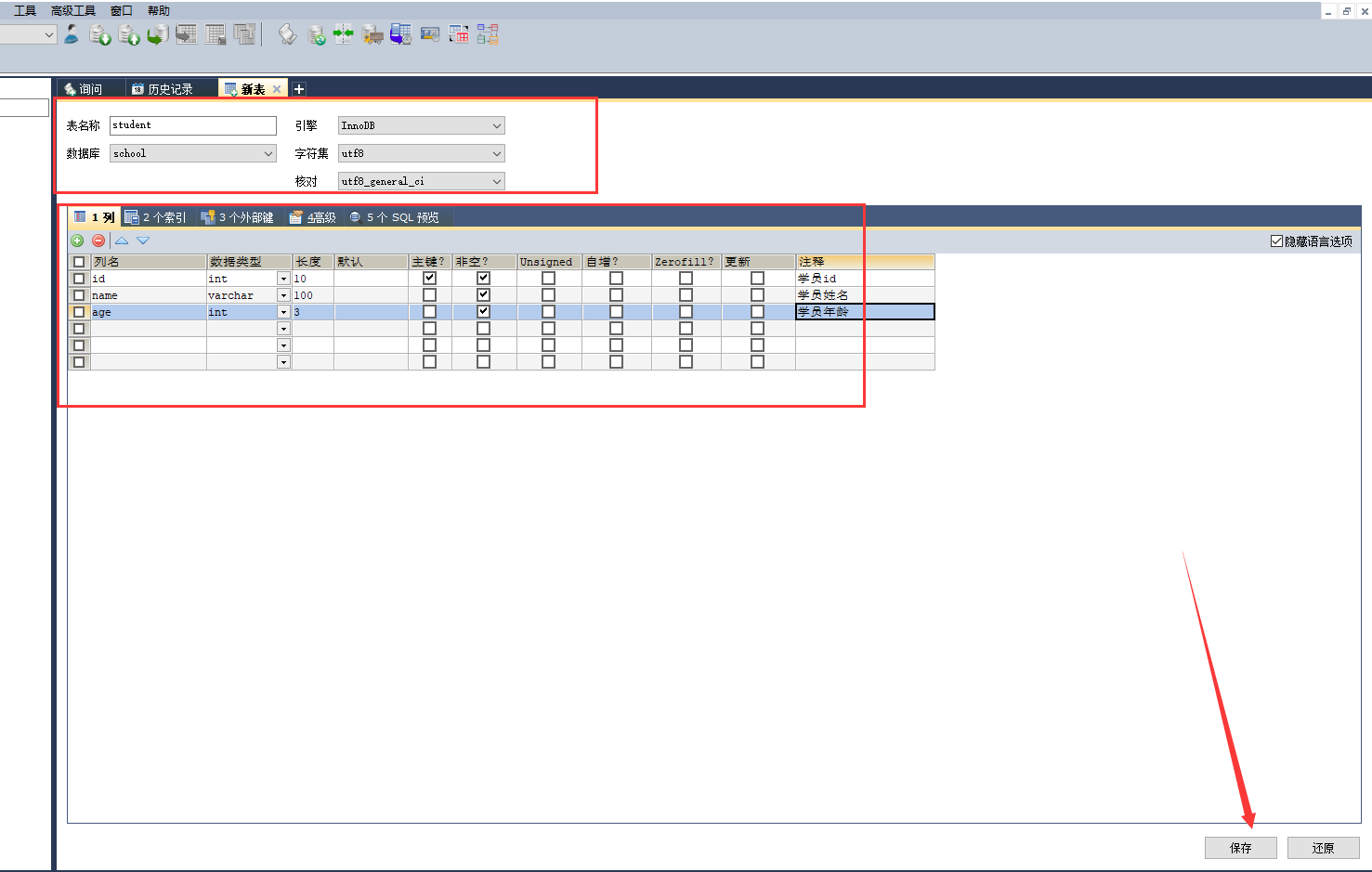Click stacked tables toolbar icon

[x=244, y=34]
